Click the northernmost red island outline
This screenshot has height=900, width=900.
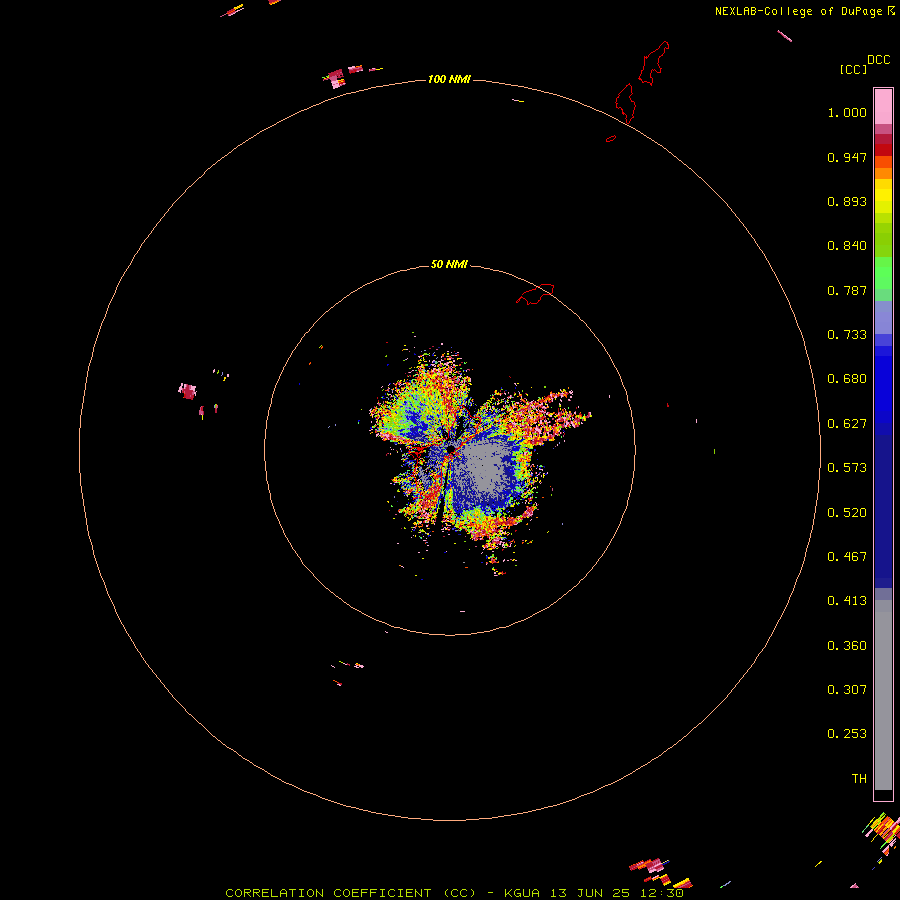tap(654, 63)
